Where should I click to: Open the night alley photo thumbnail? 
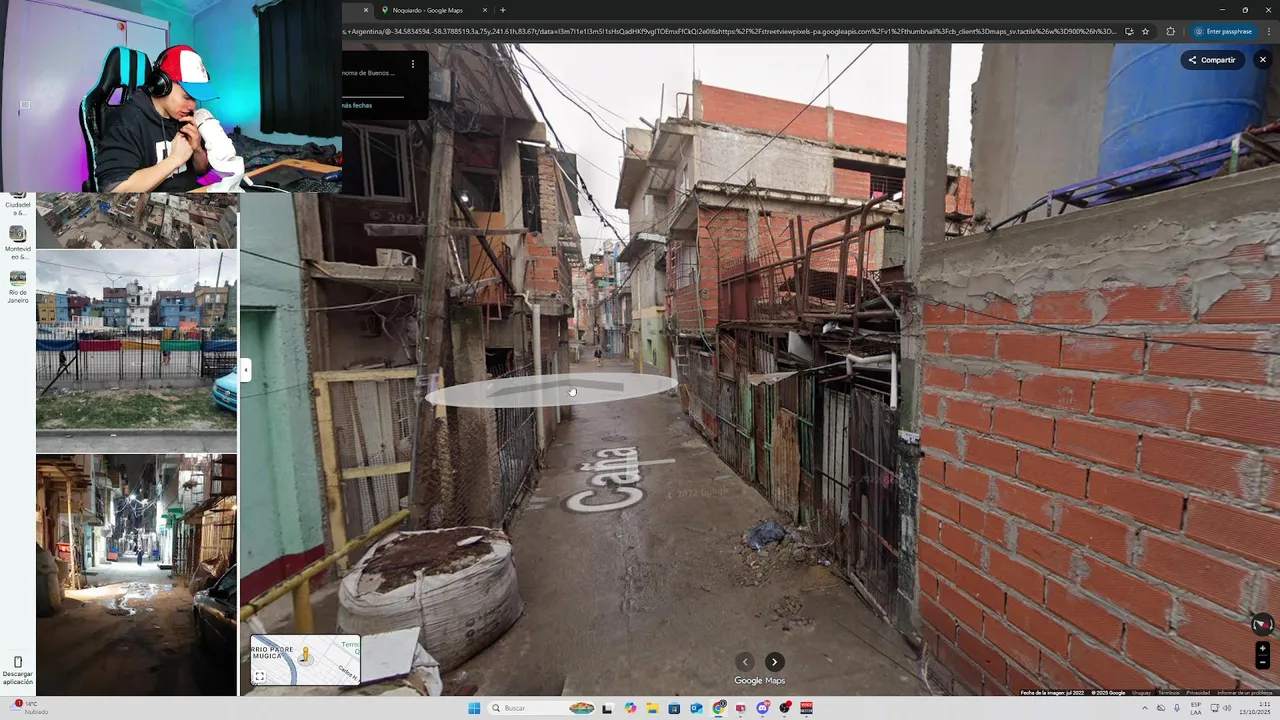[x=137, y=575]
